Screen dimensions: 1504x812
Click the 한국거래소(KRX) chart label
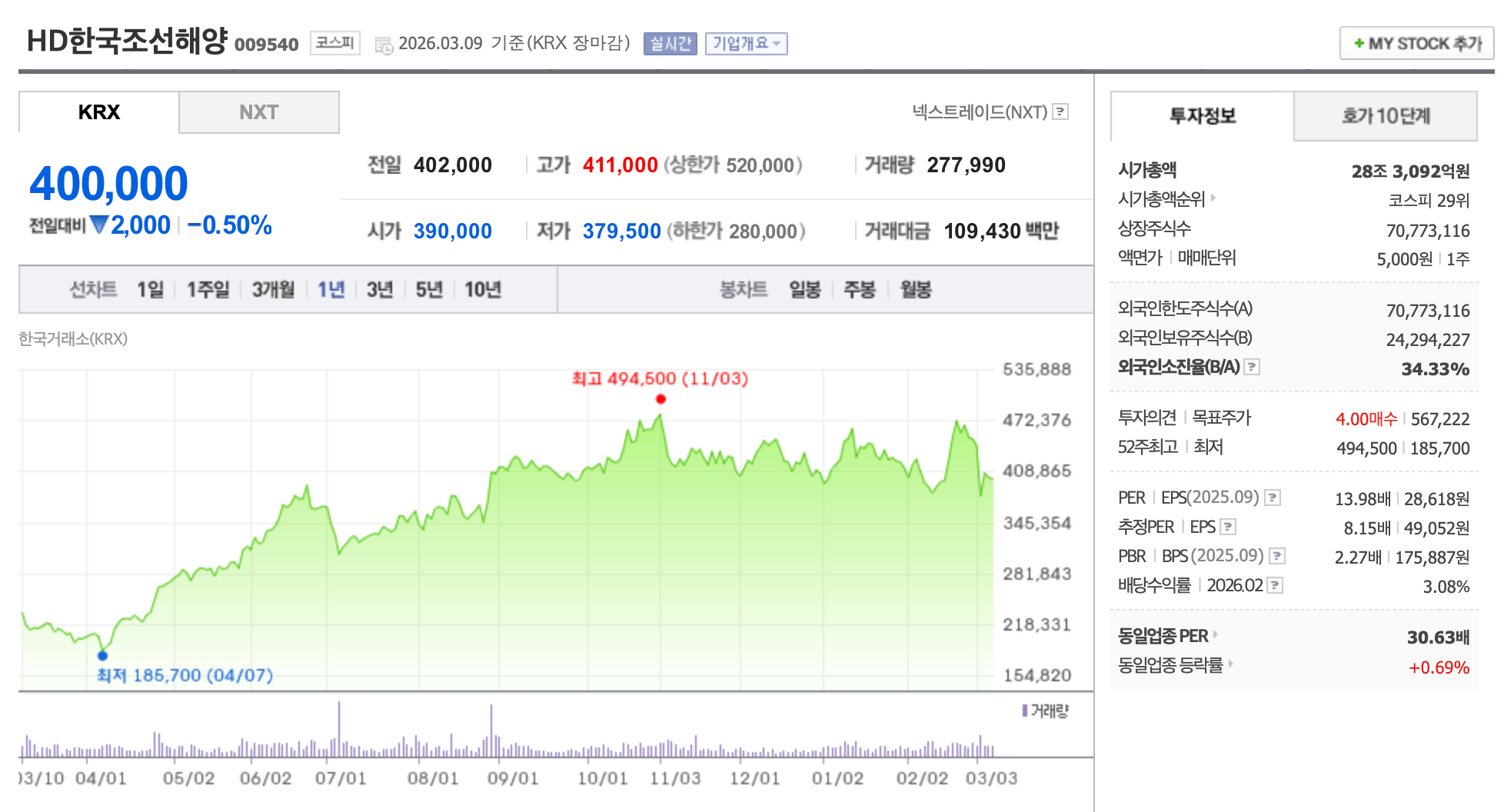pos(73,339)
